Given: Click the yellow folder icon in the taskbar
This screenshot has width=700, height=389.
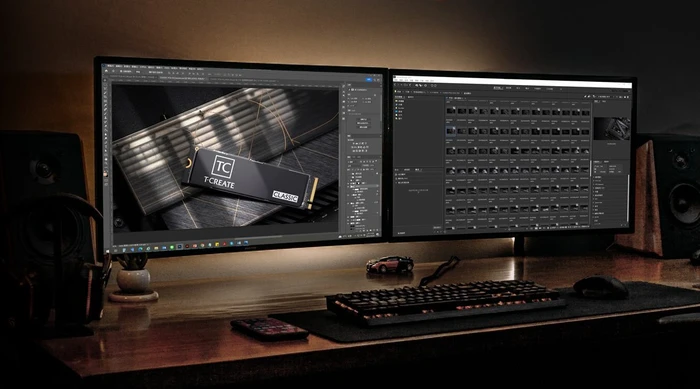Looking at the screenshot, I should [x=156, y=248].
